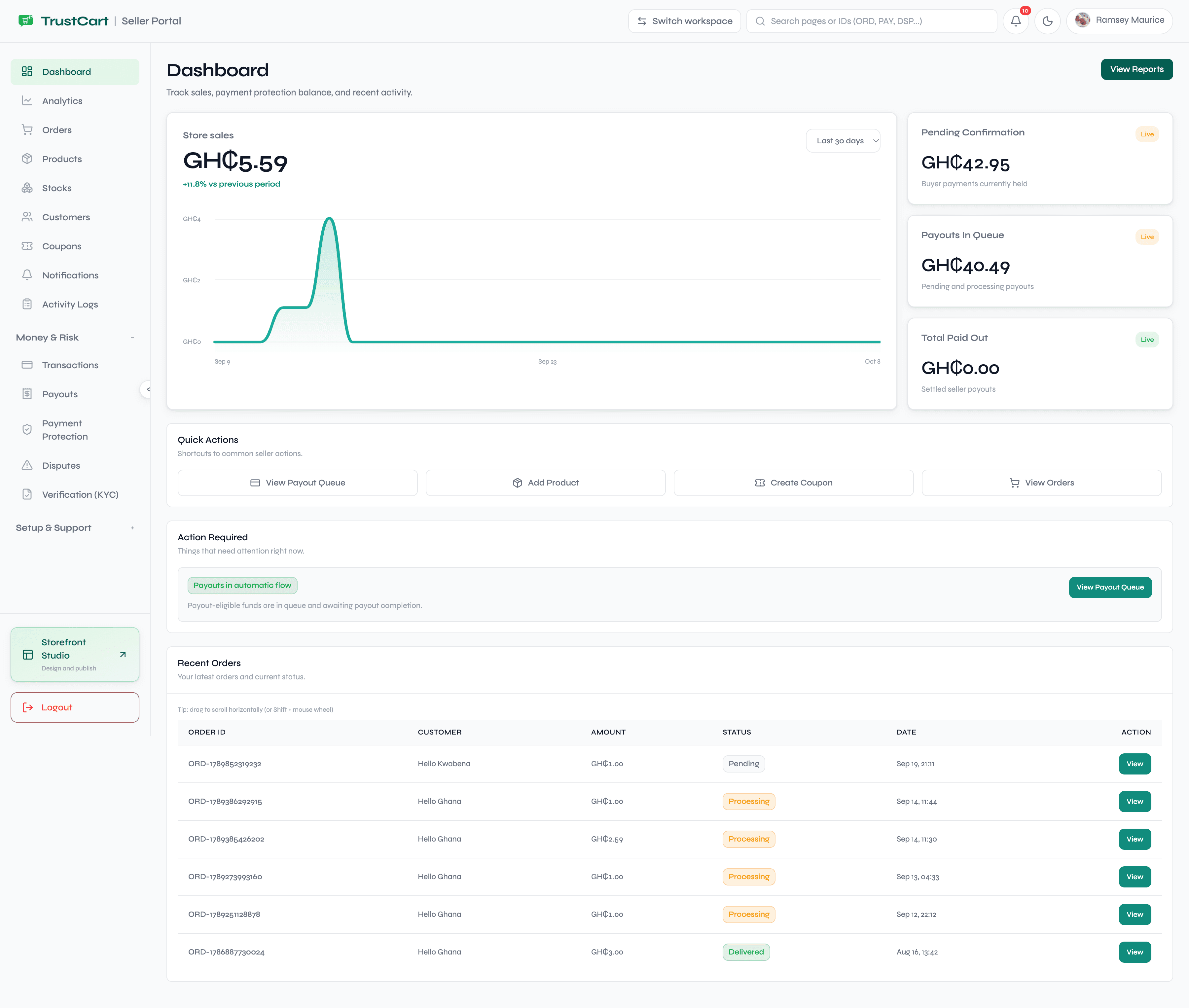Screen dimensions: 1189x1008
Task: View order ORD-1789385426202
Action: (x=1135, y=840)
